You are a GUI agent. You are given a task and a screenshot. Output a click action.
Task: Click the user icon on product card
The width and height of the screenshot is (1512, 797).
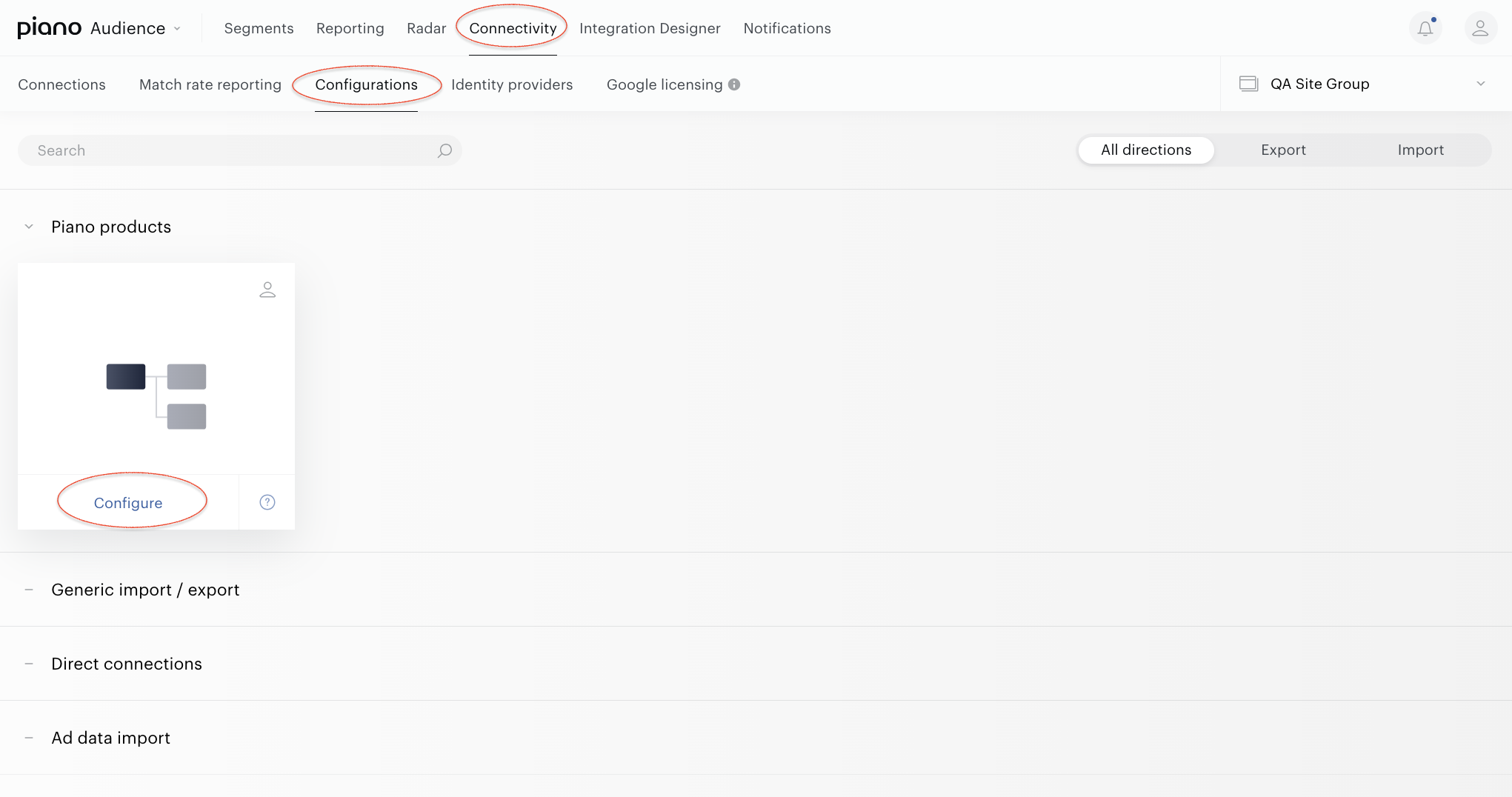tap(267, 290)
